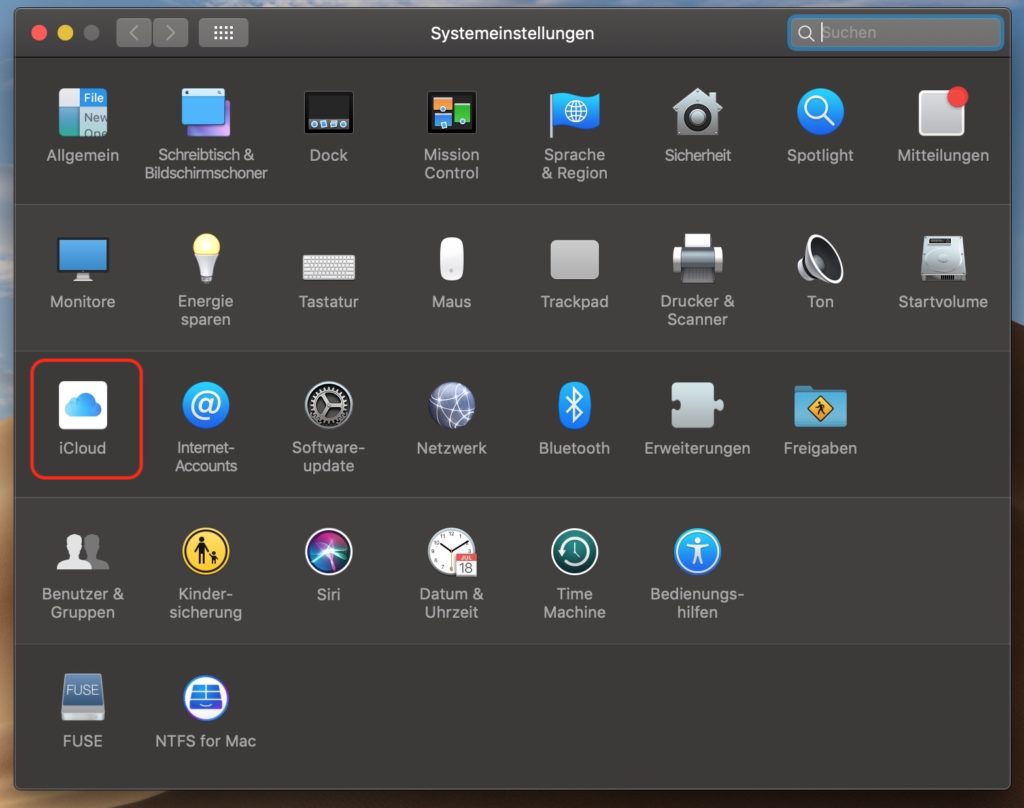Show all preferences grid button
The height and width of the screenshot is (808, 1024).
coord(223,32)
